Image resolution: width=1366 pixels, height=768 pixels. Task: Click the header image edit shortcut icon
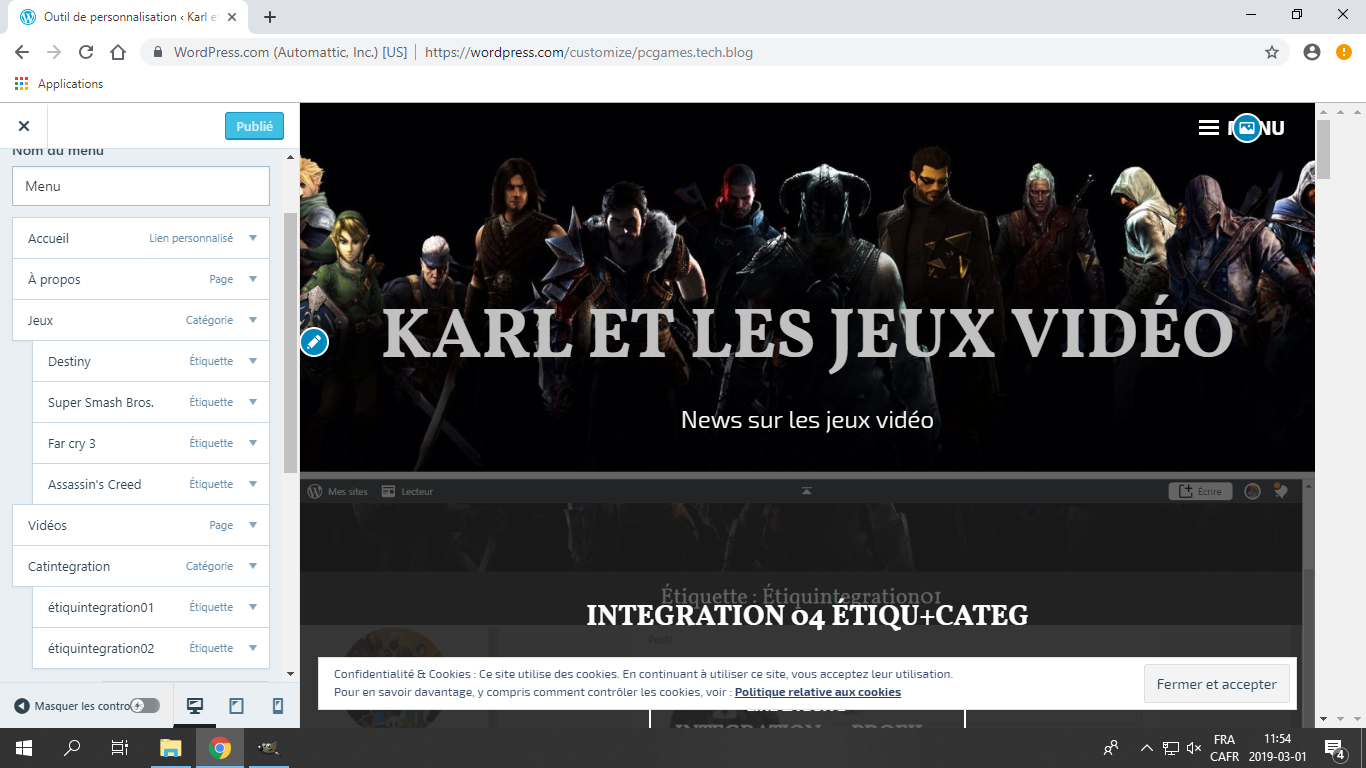pos(1245,128)
